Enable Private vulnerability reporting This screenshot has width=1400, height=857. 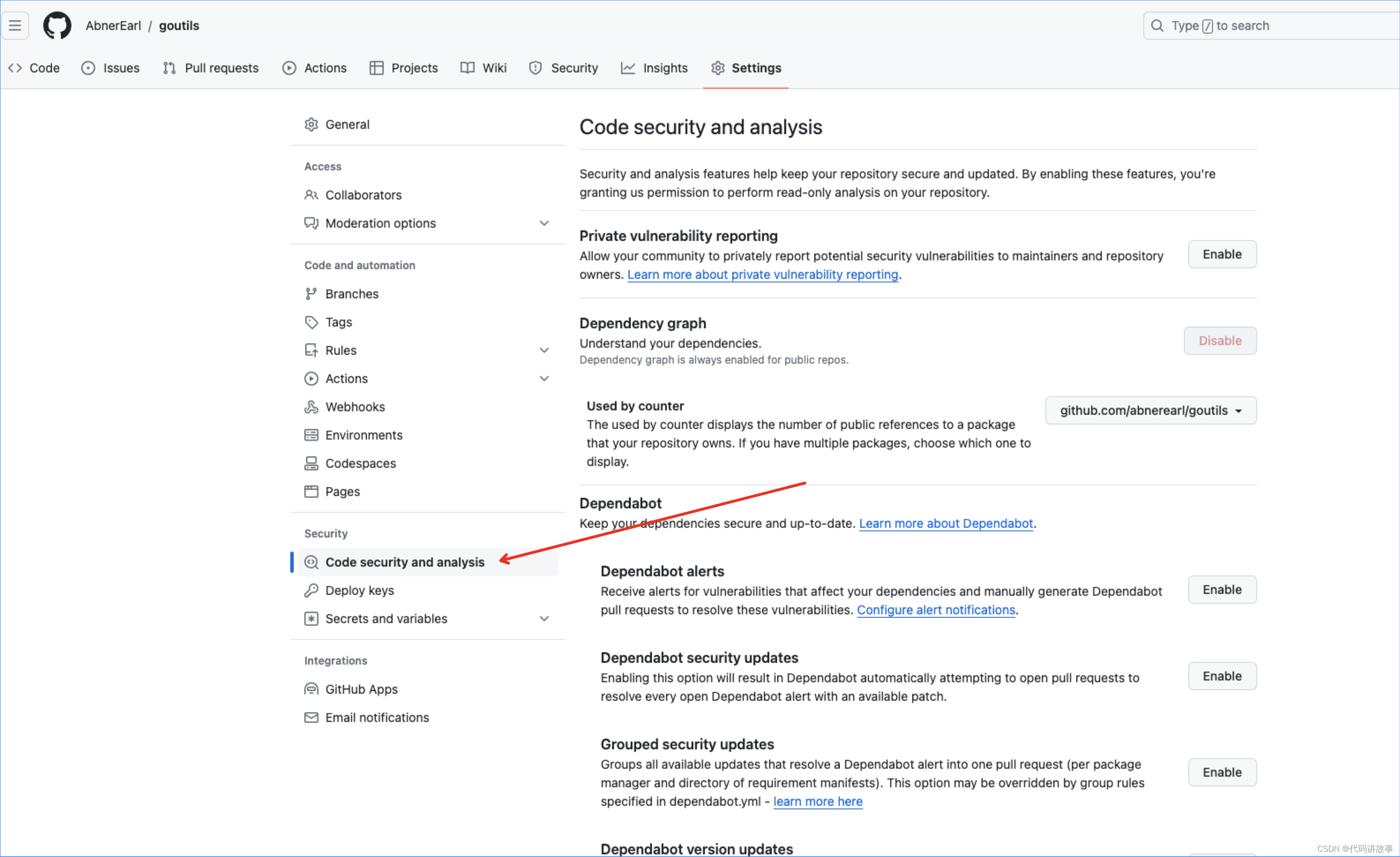[x=1222, y=254]
